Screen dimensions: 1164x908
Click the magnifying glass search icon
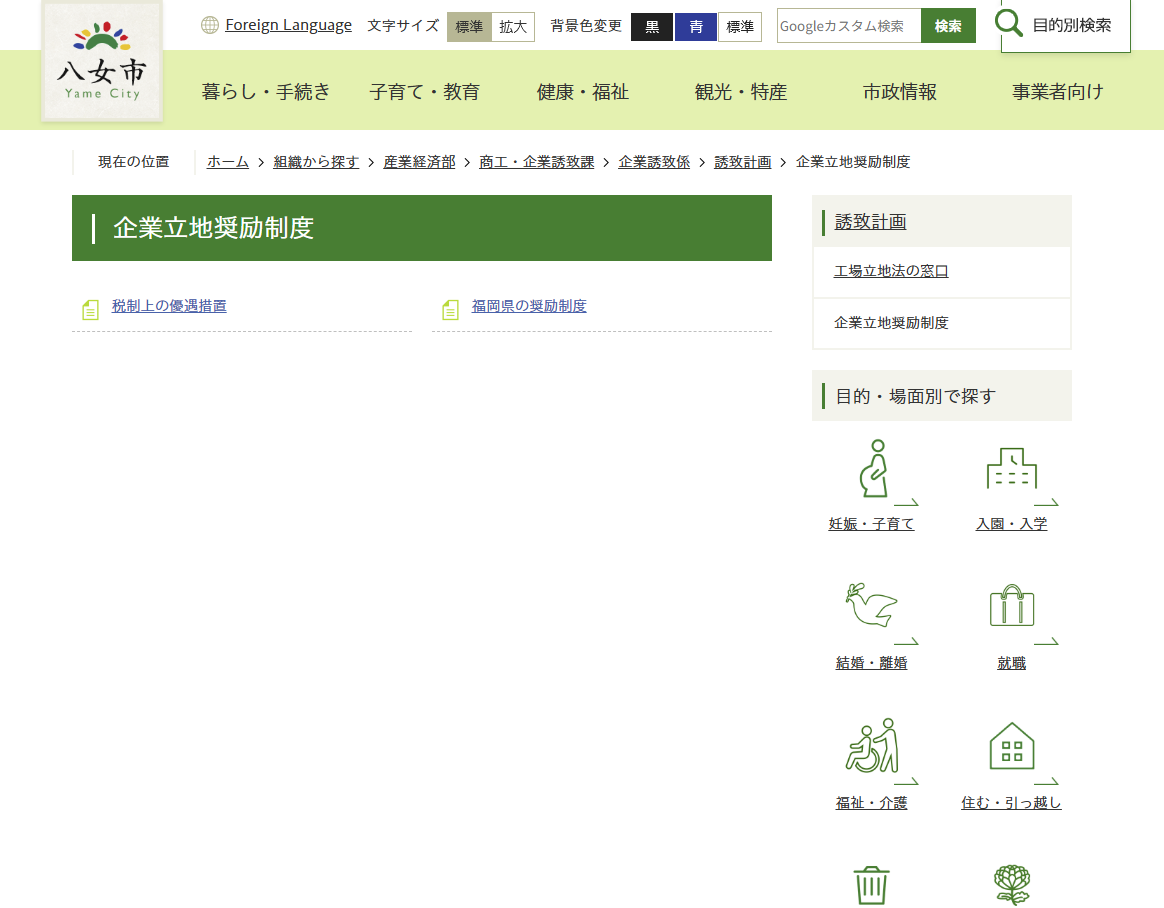point(1008,23)
